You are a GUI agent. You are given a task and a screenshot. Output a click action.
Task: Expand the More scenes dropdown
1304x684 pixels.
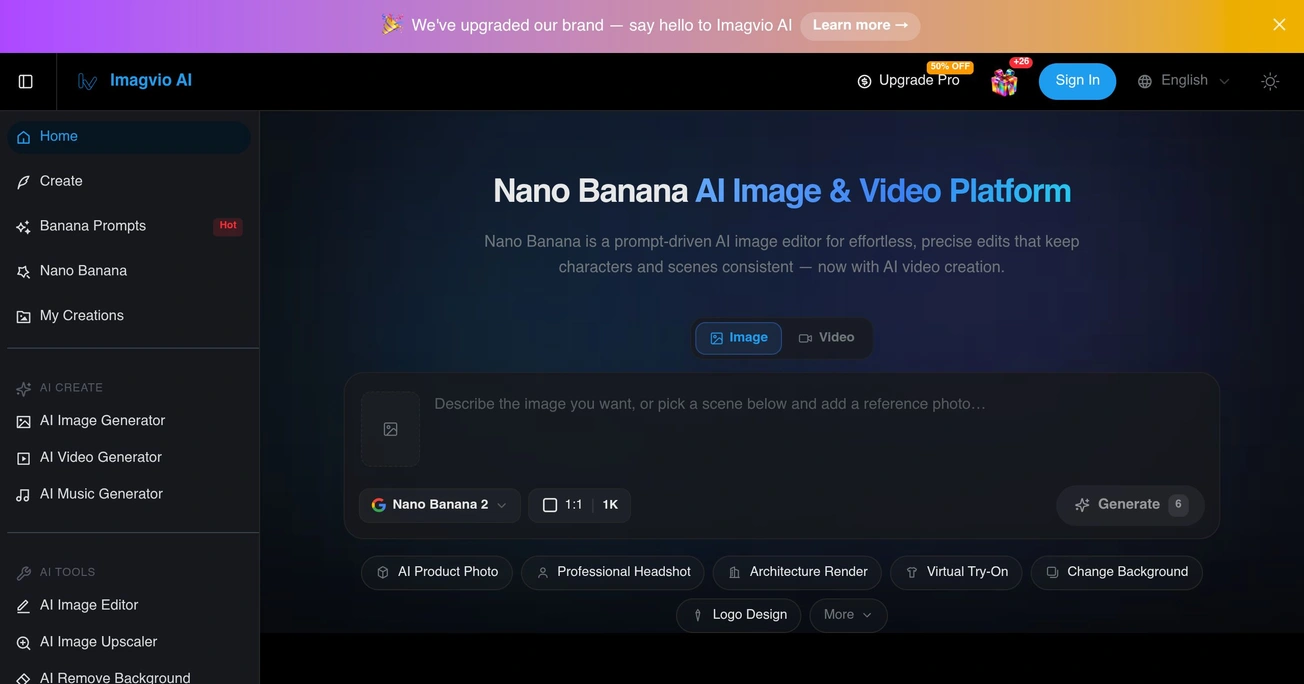(x=848, y=615)
